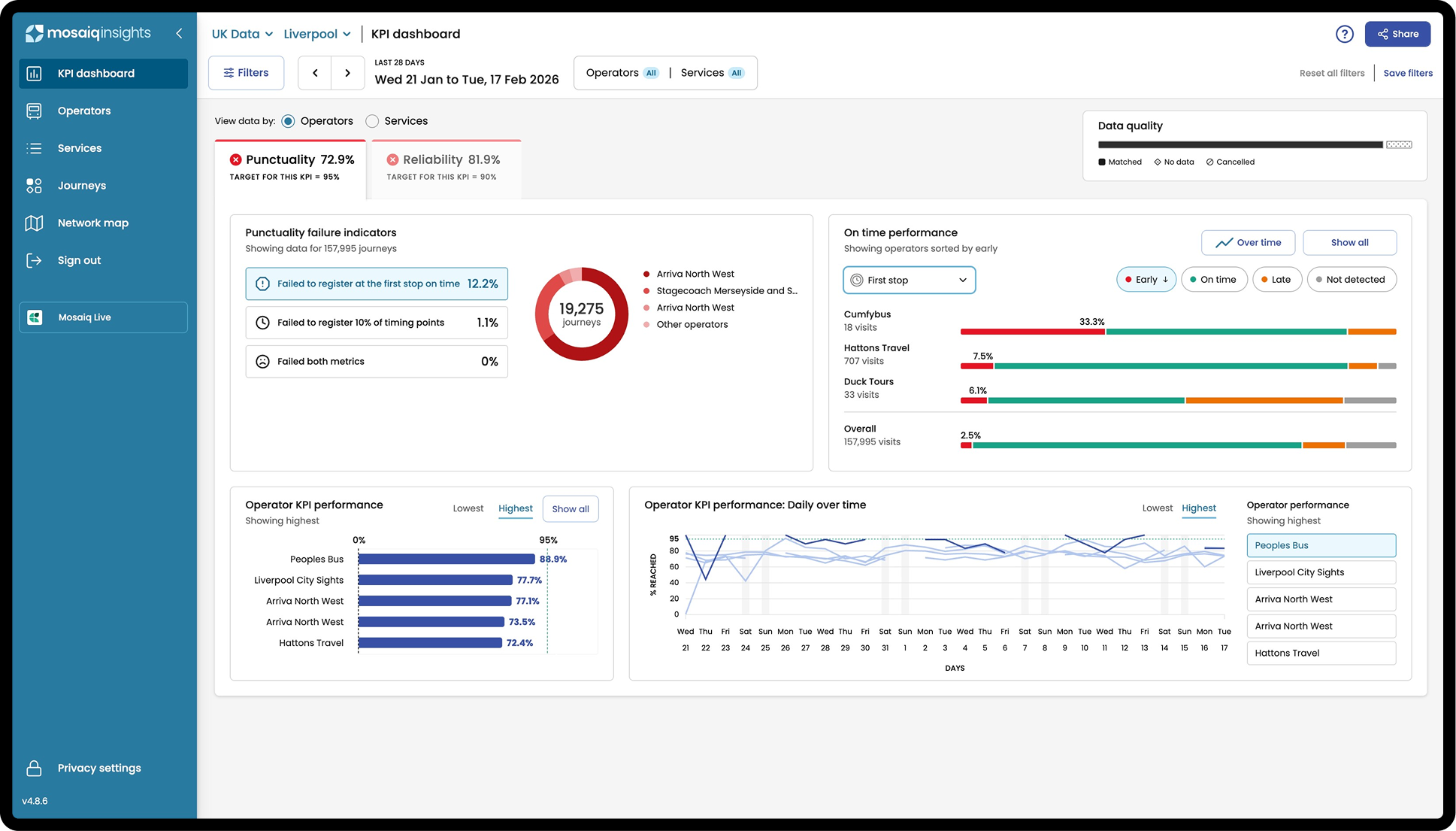The width and height of the screenshot is (1456, 831).
Task: Open Operators from the sidebar icon
Action: coord(34,111)
